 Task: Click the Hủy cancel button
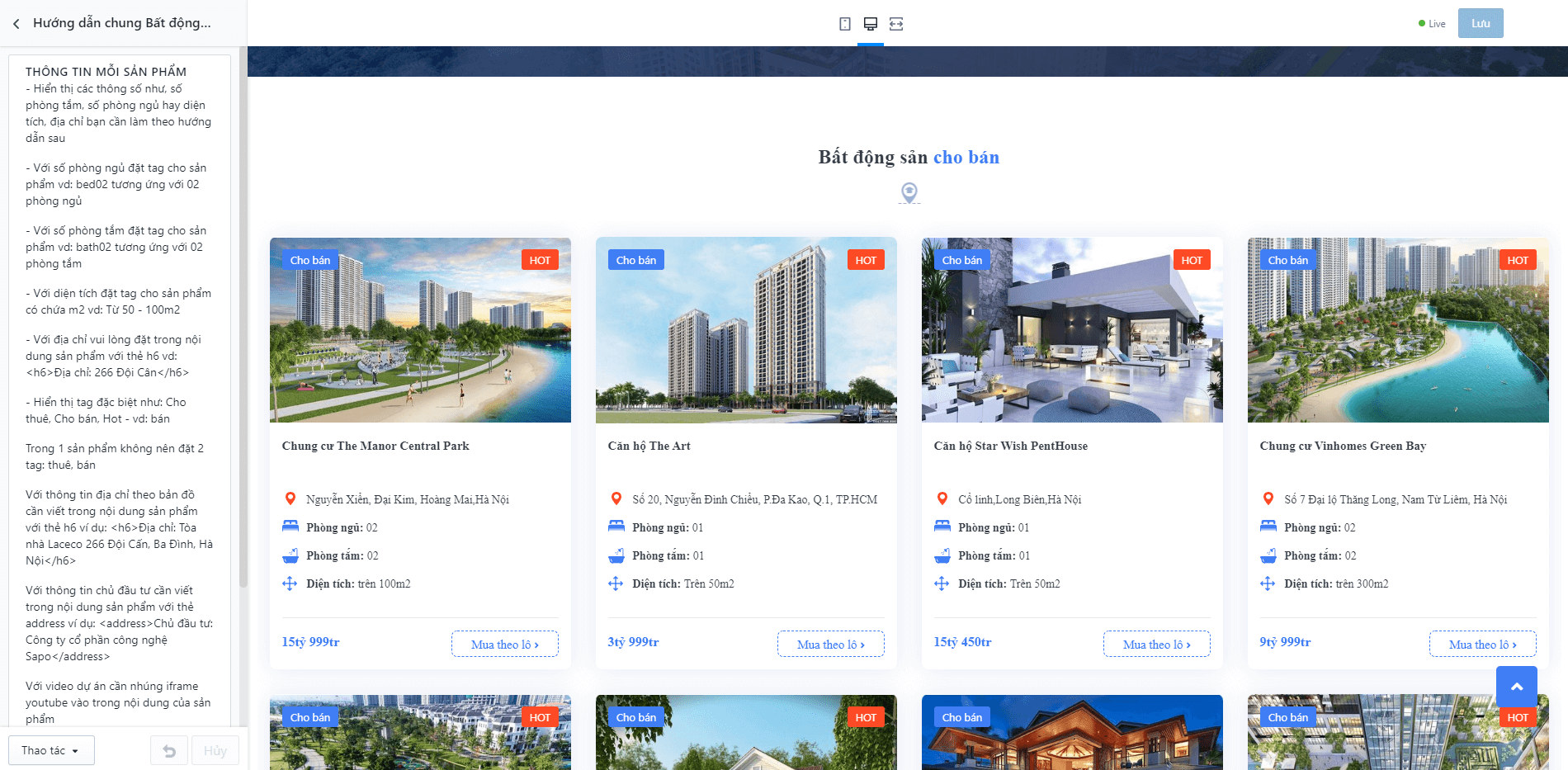(x=215, y=750)
